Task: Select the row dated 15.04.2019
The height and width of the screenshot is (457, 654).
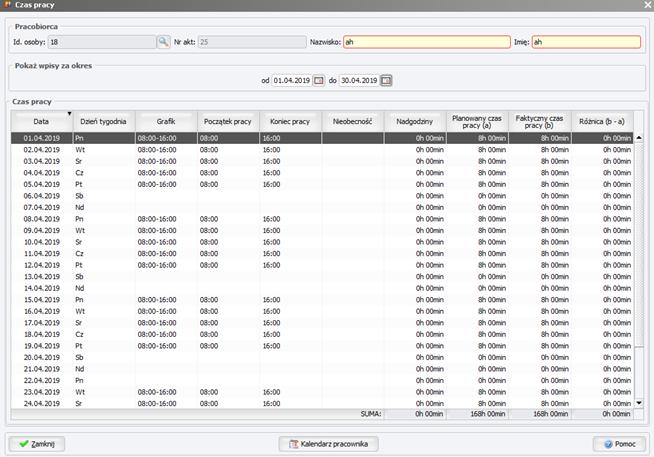Action: tap(322, 300)
